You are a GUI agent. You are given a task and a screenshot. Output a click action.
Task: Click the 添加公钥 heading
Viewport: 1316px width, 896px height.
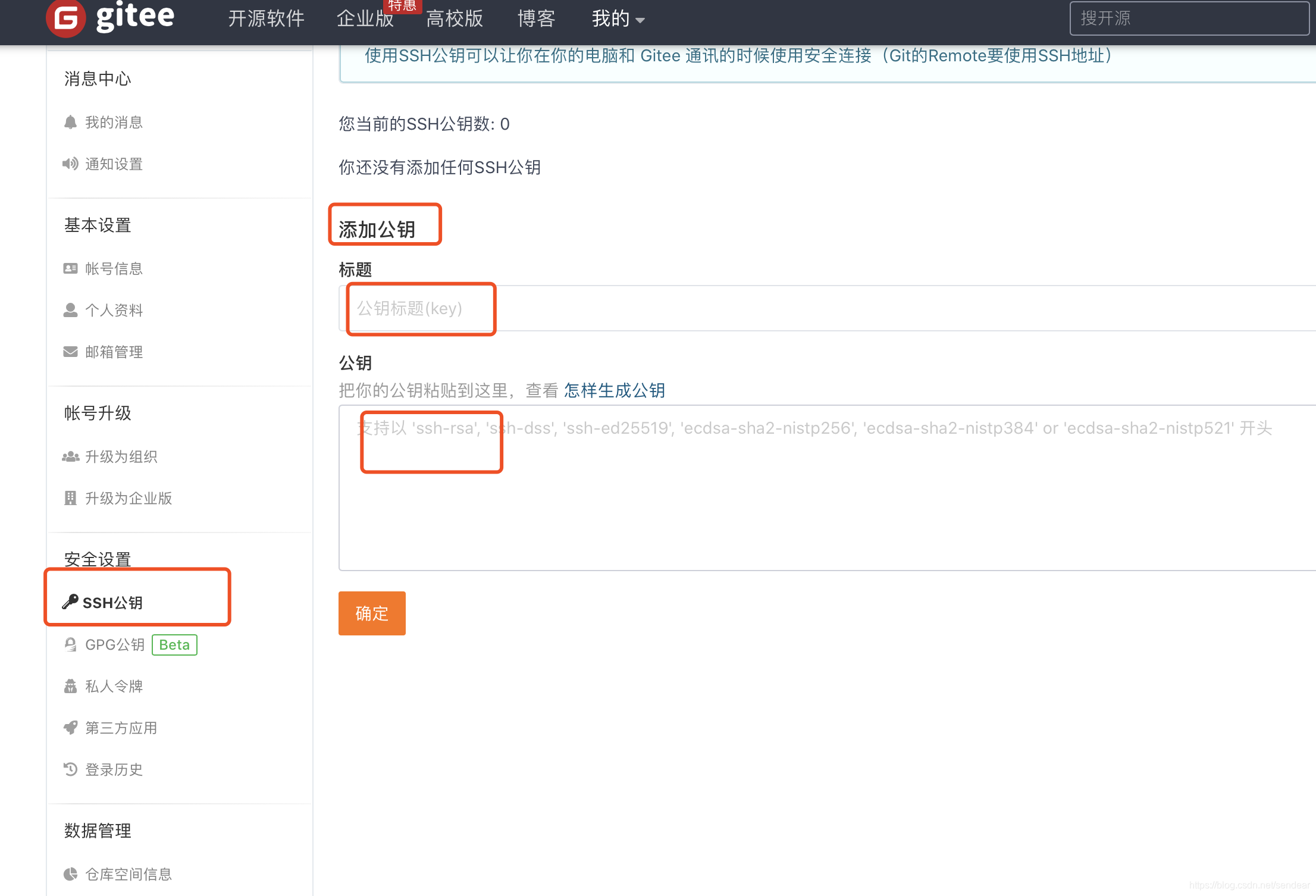coord(377,230)
